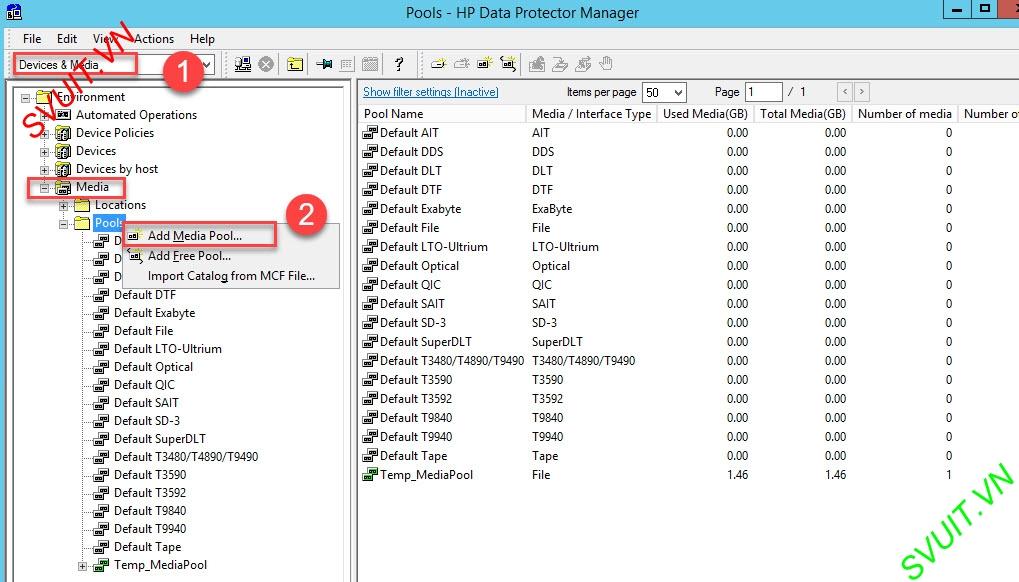Click the application icon in title bar
This screenshot has height=582, width=1019.
[x=13, y=12]
